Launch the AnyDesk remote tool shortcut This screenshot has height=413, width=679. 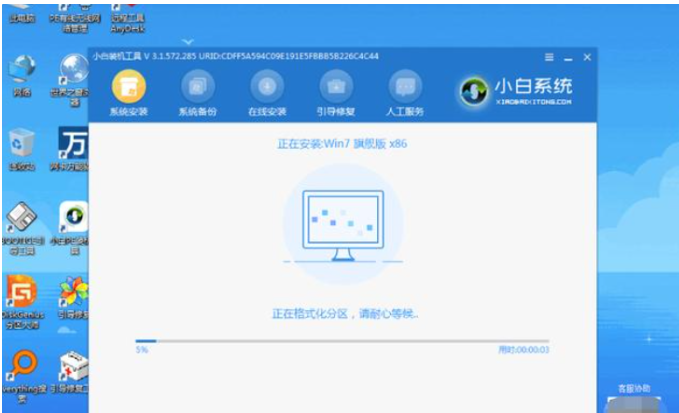(127, 18)
